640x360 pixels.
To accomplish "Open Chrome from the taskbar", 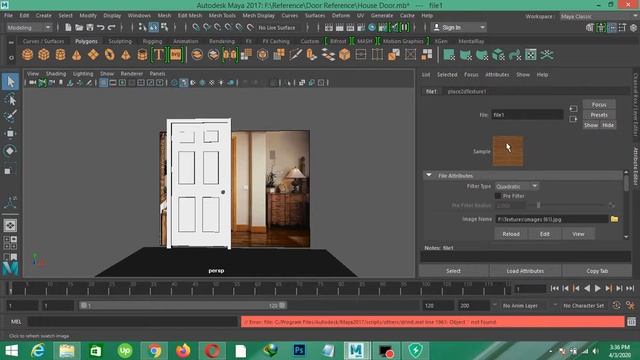I will pos(155,350).
